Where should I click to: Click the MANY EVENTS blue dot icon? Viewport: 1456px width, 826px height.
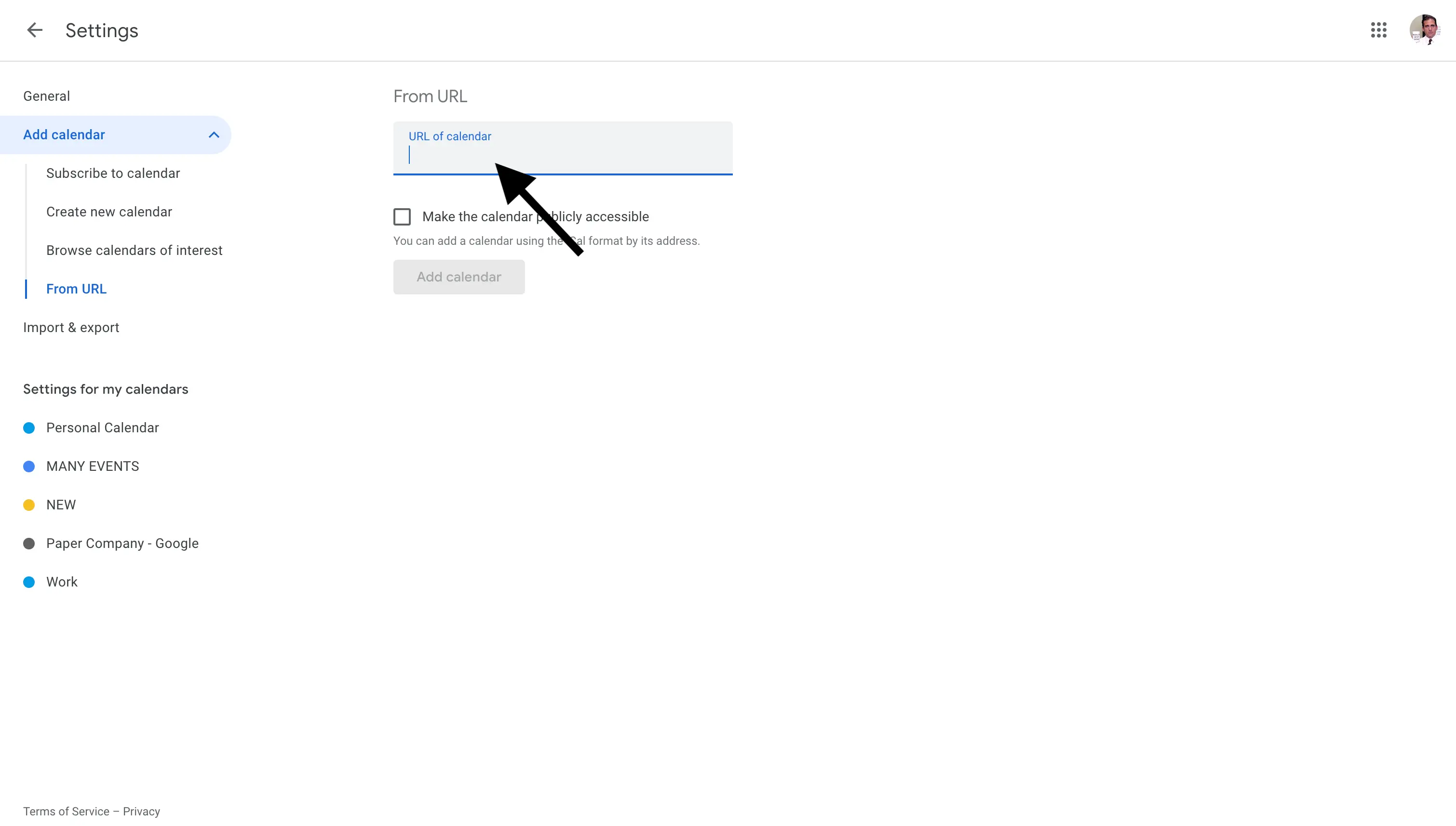[28, 466]
